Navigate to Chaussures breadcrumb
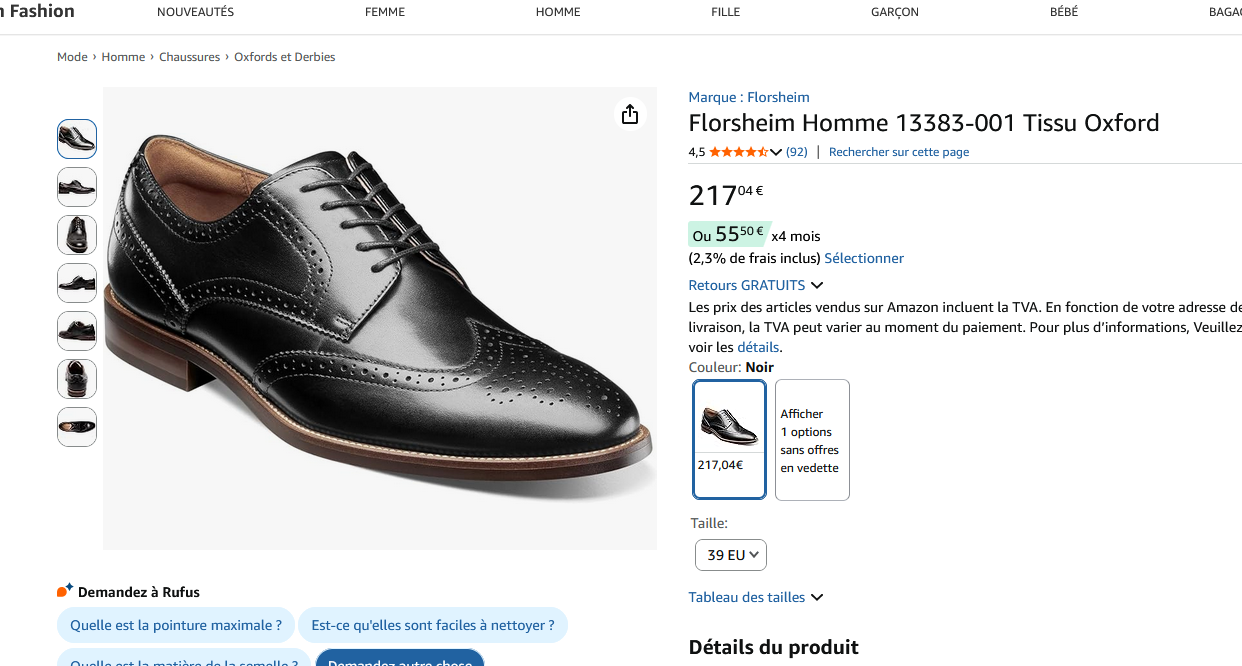The height and width of the screenshot is (666, 1242). pyautogui.click(x=190, y=57)
